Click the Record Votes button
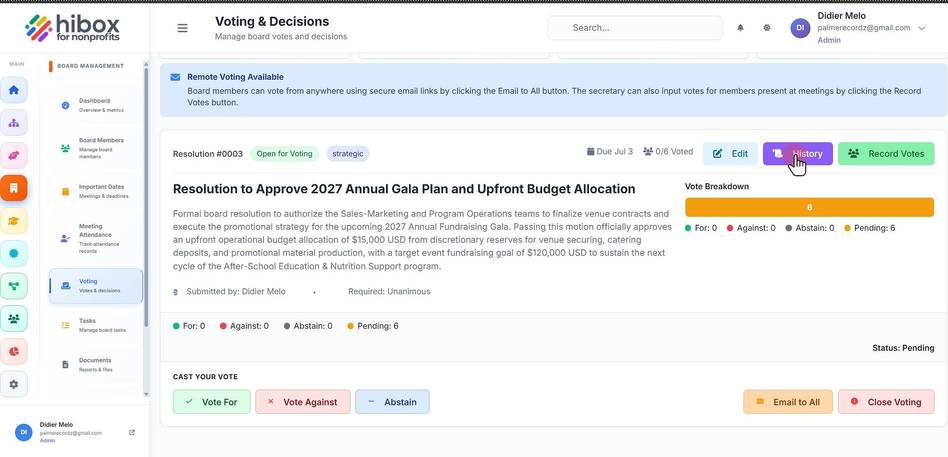Image resolution: width=948 pixels, height=457 pixels. coord(886,154)
